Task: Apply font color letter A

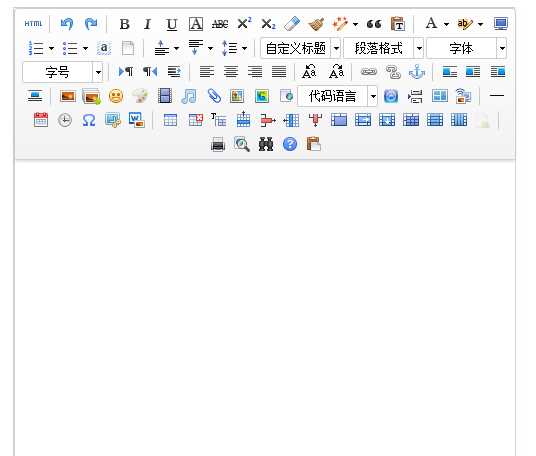Action: pyautogui.click(x=431, y=24)
